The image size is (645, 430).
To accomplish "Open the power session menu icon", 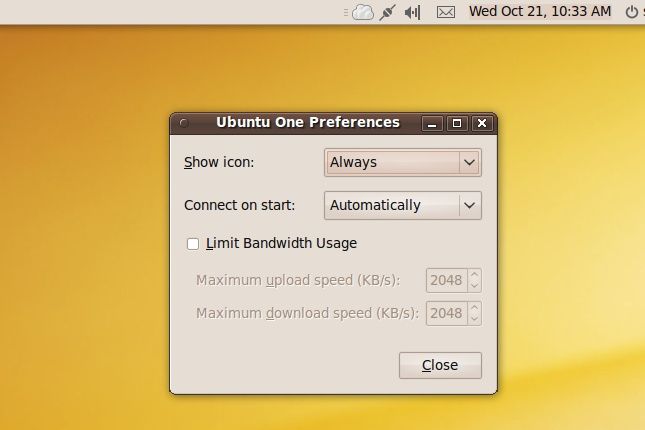I will (x=631, y=12).
